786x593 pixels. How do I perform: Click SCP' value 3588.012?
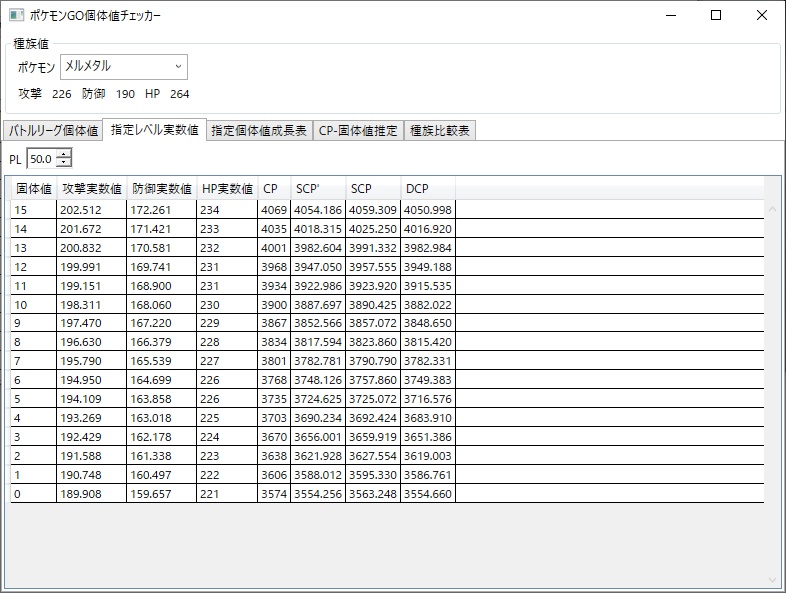tap(318, 475)
